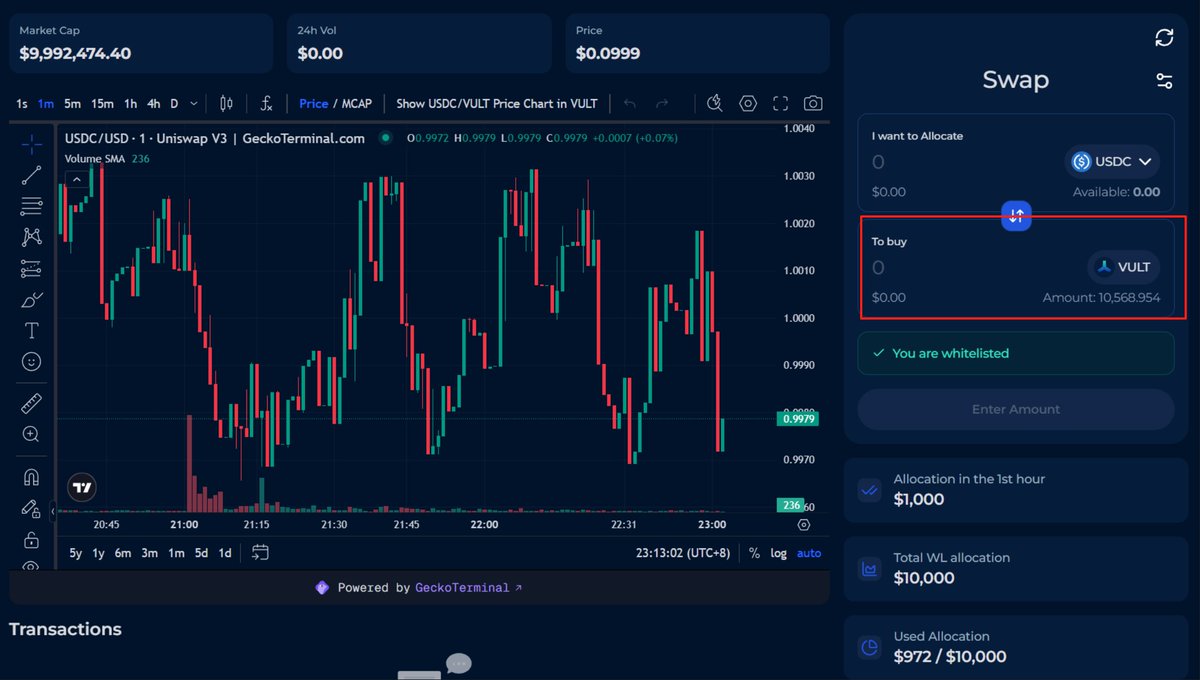1200x680 pixels.
Task: Take a chart snapshot with camera icon
Action: (813, 103)
